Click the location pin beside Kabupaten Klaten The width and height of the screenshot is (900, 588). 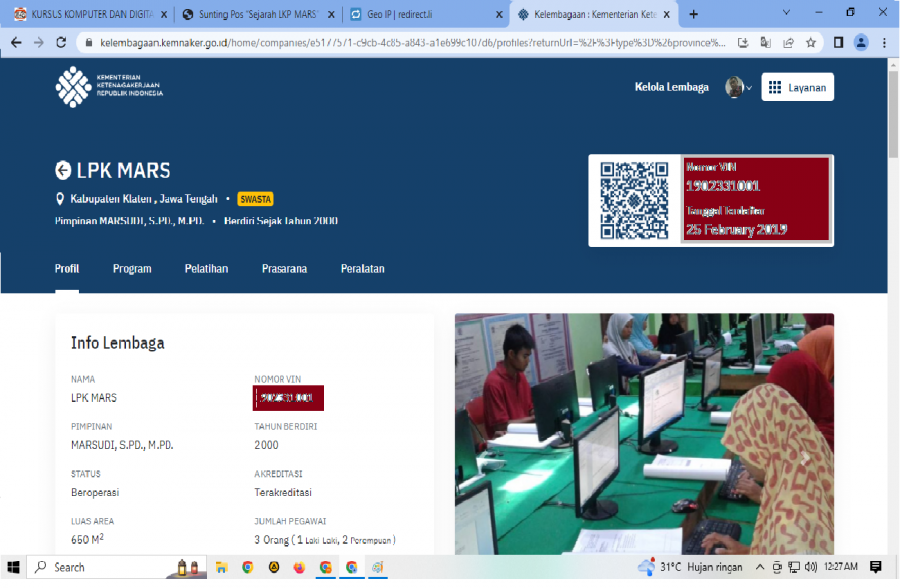[59, 199]
